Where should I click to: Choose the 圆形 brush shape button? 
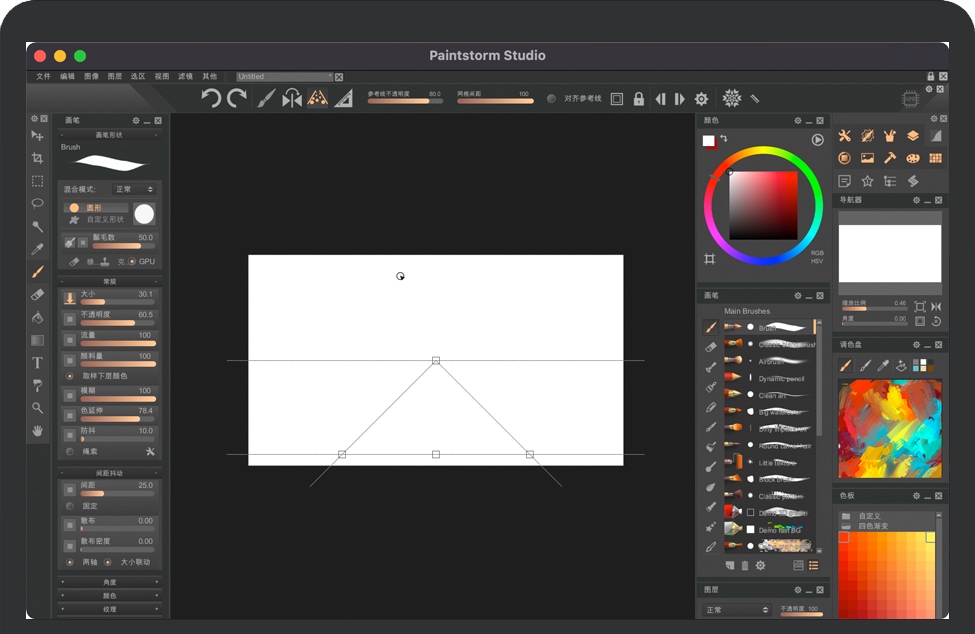(x=95, y=207)
